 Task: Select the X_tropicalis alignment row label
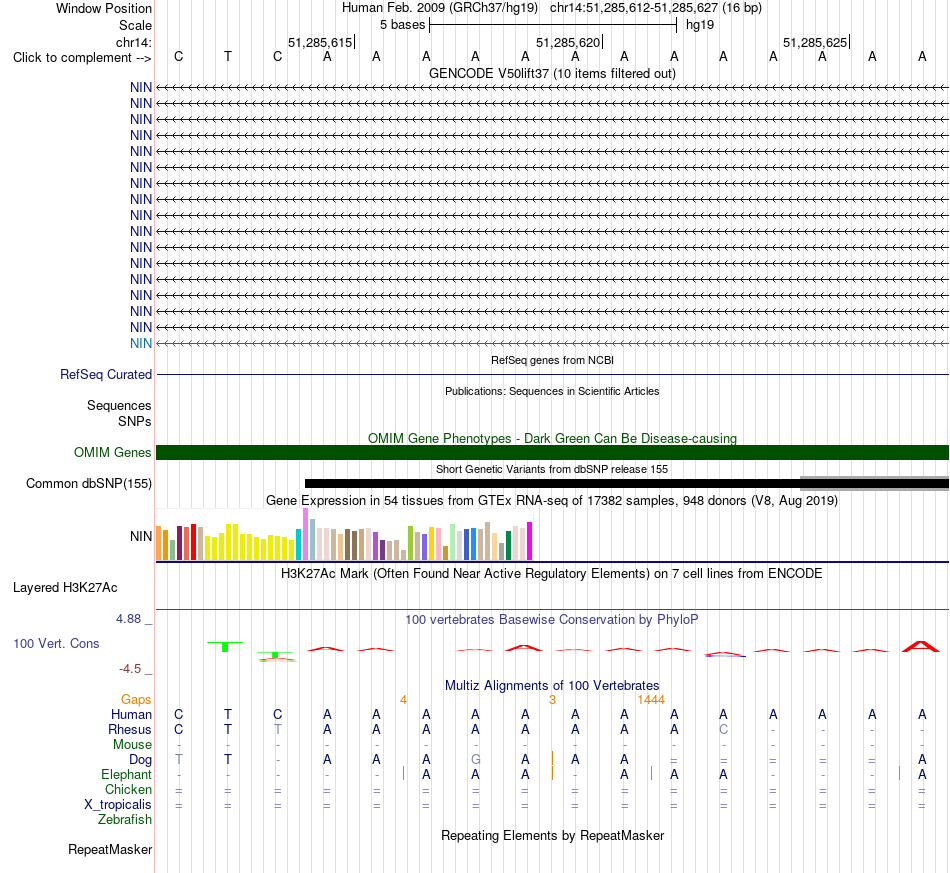[x=118, y=805]
